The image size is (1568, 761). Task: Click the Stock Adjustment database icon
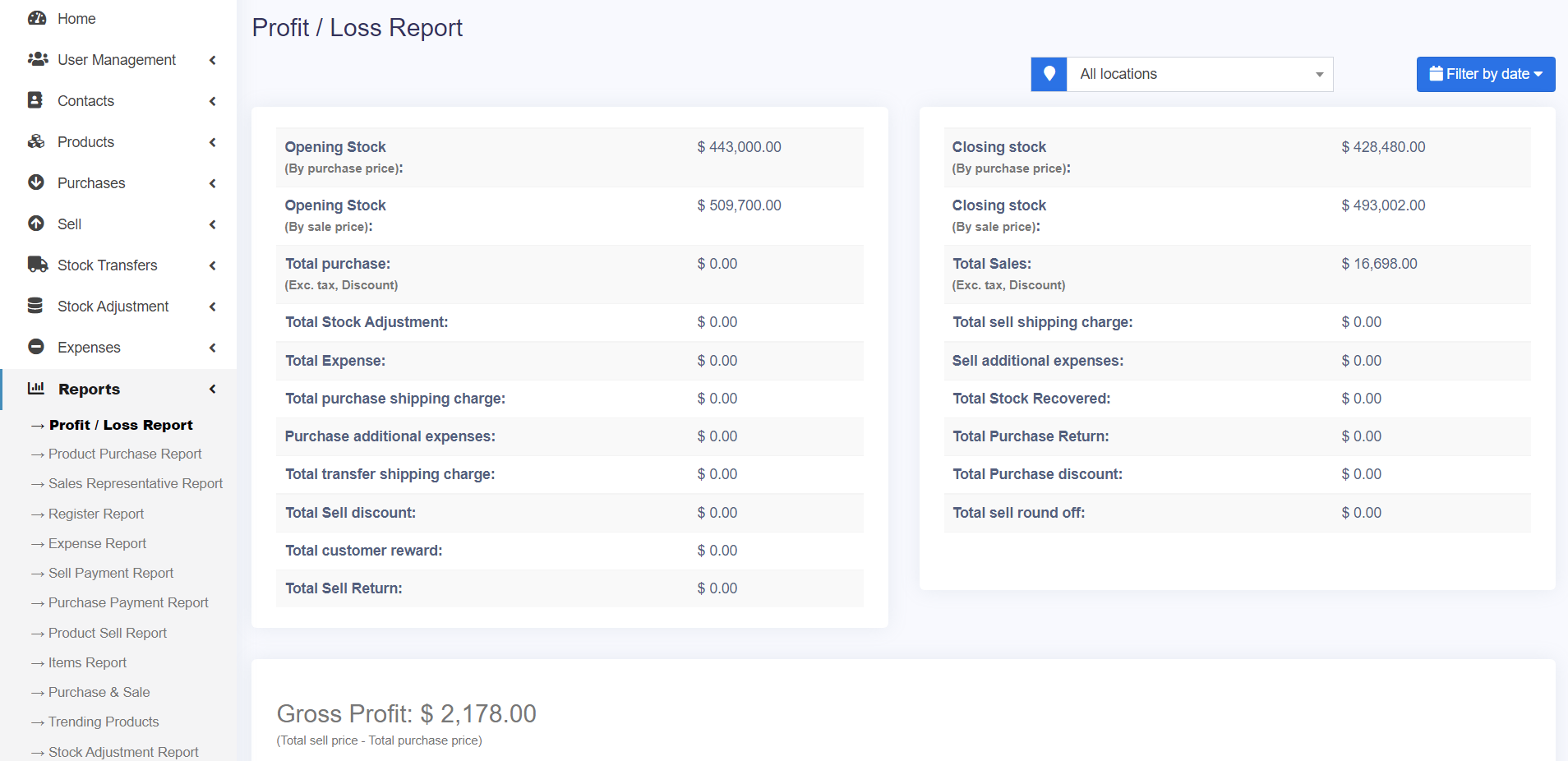(35, 306)
